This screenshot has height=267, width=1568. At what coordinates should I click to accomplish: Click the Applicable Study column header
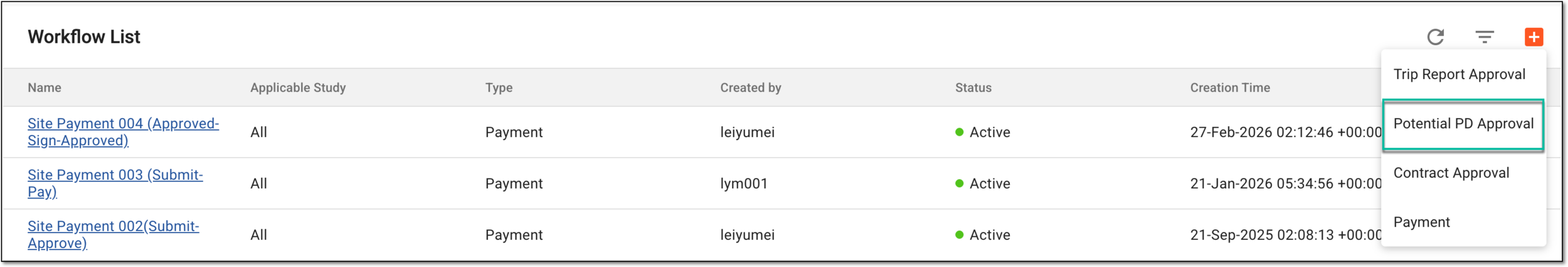click(x=298, y=88)
